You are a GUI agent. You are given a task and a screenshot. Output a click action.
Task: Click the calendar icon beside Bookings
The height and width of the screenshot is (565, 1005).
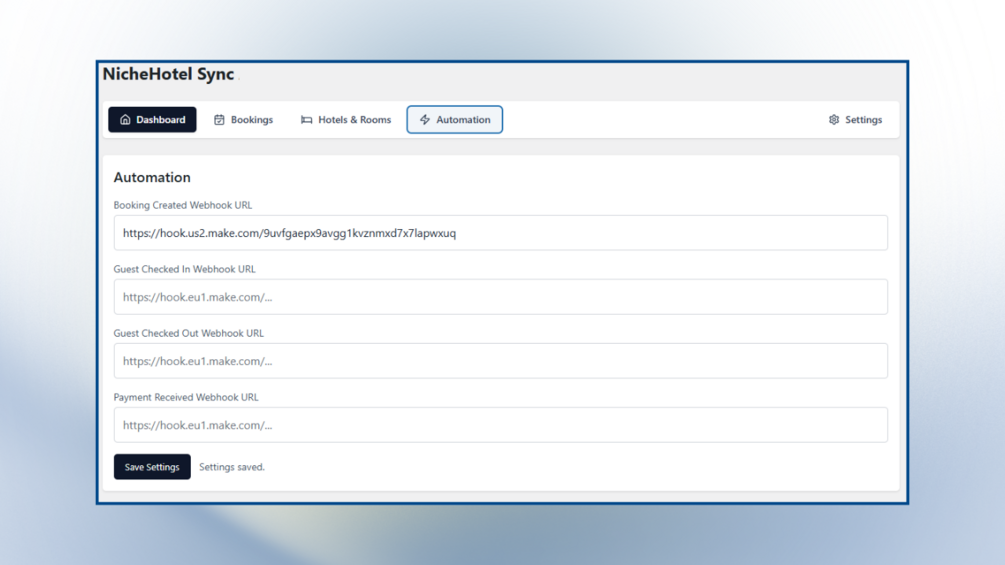click(x=219, y=120)
